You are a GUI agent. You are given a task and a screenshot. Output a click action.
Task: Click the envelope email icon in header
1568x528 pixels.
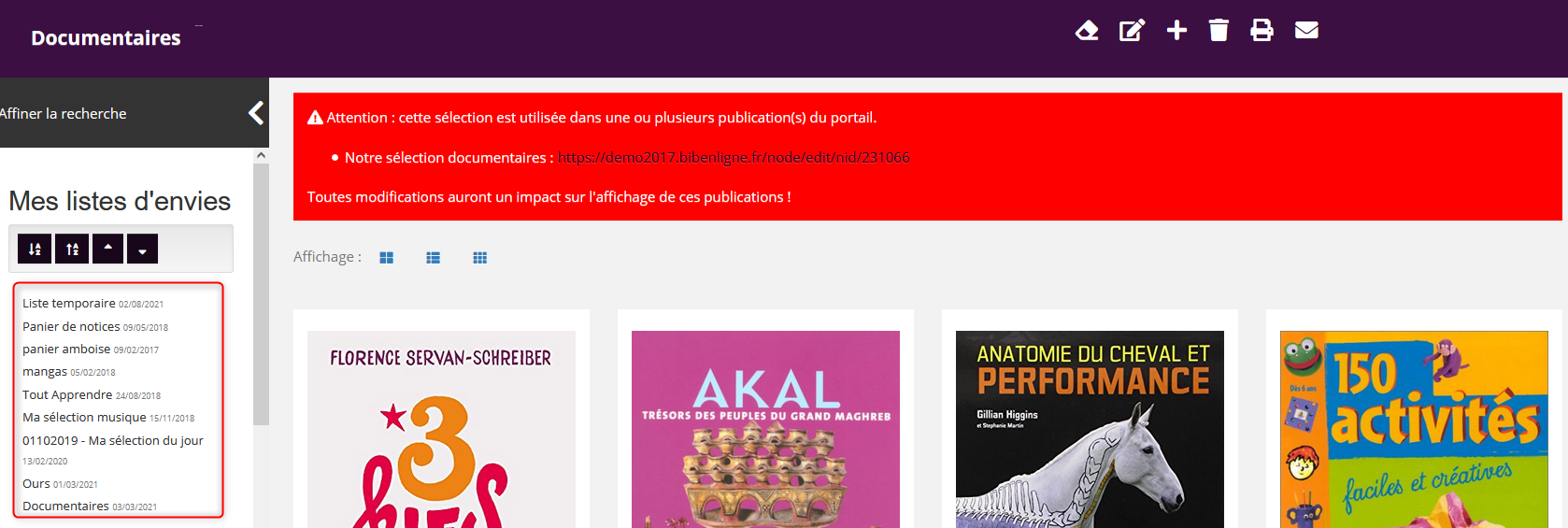coord(1306,30)
